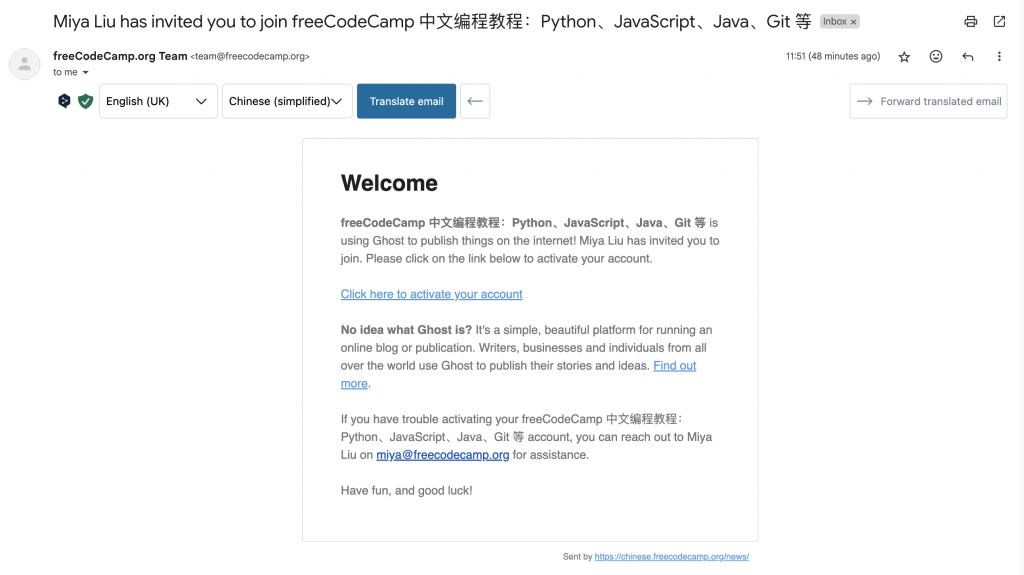The width and height of the screenshot is (1024, 575).
Task: Print this email with the printer icon
Action: click(x=970, y=22)
